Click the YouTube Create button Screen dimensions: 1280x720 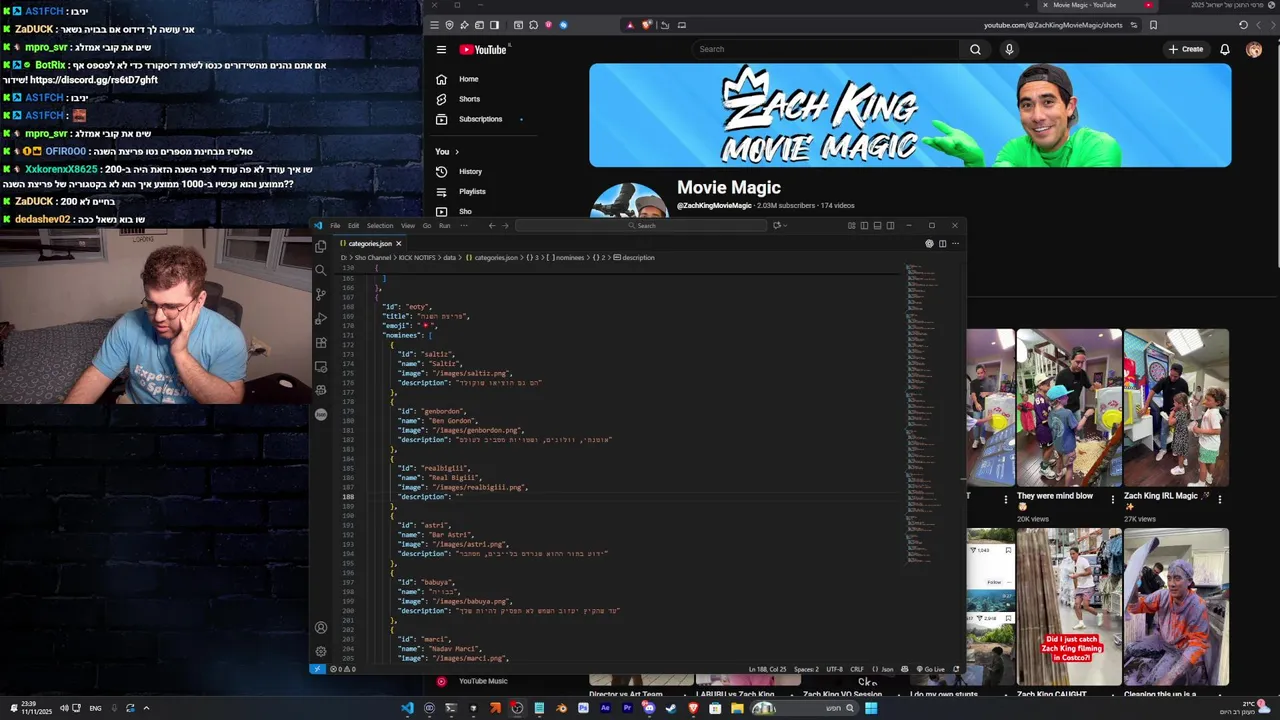click(1186, 49)
